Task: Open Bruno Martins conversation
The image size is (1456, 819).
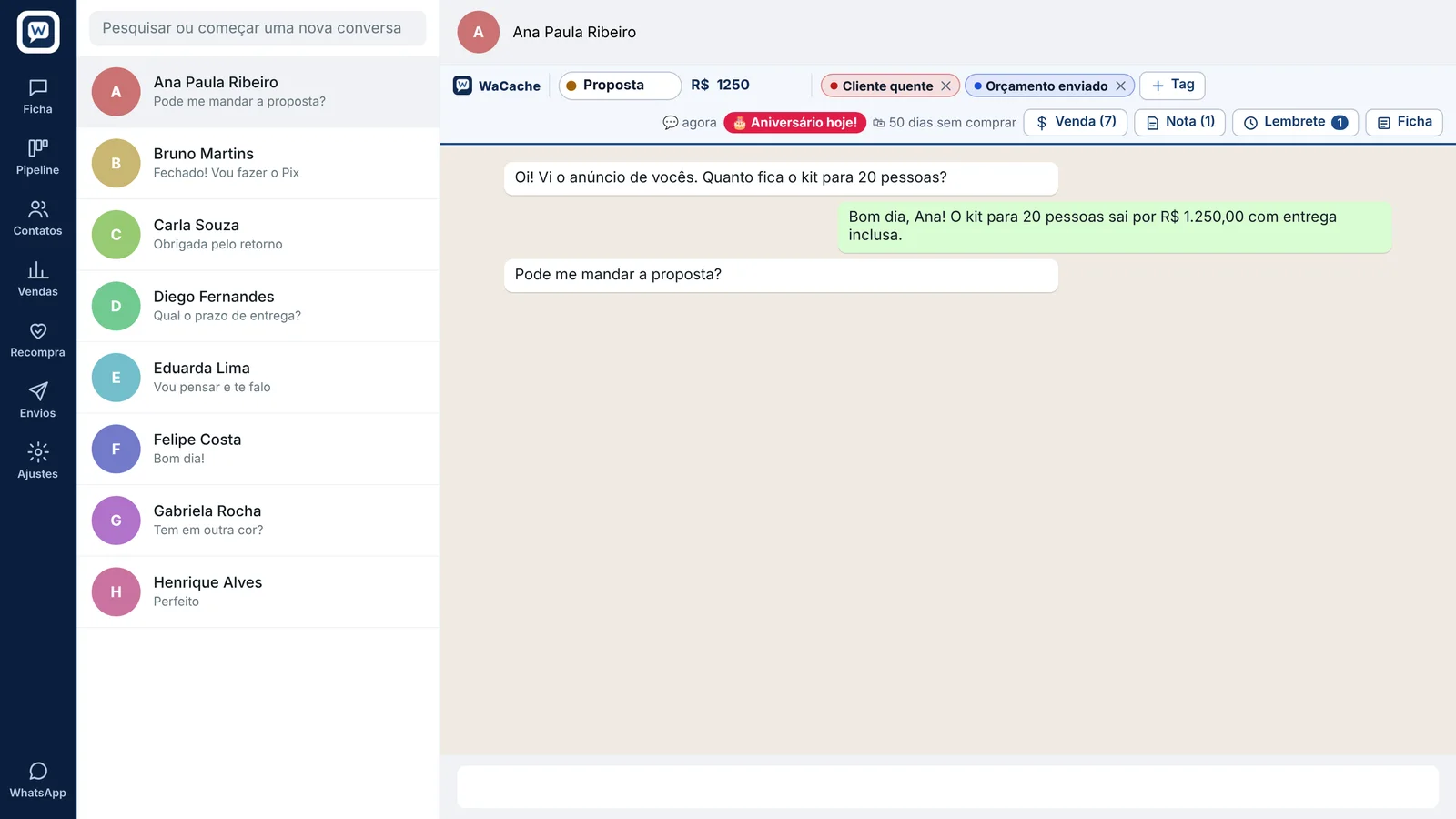Action: [x=258, y=163]
